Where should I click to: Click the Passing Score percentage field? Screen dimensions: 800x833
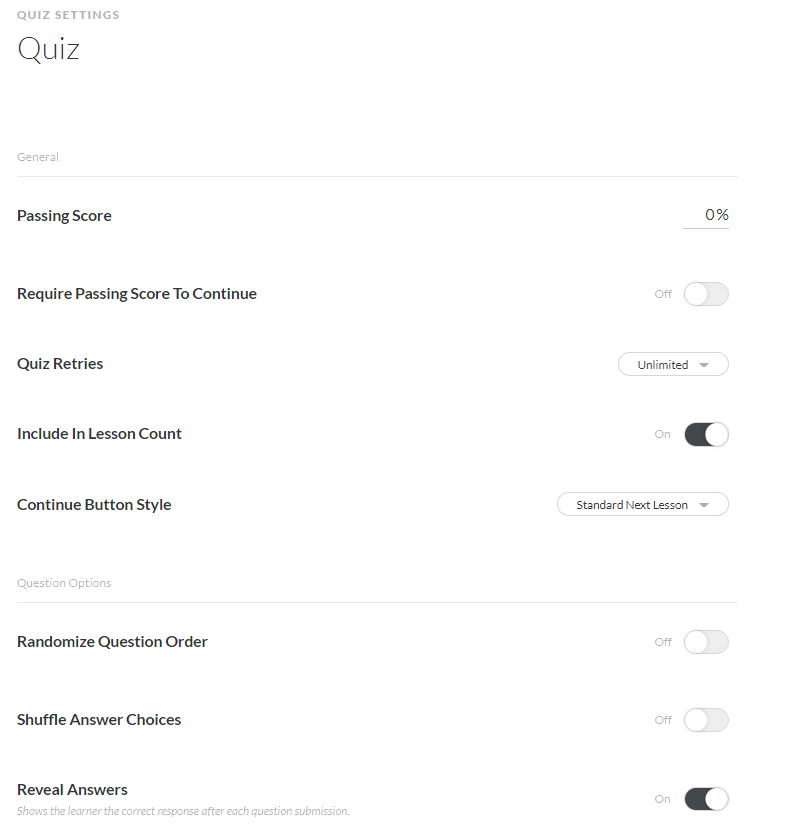pyautogui.click(x=706, y=215)
